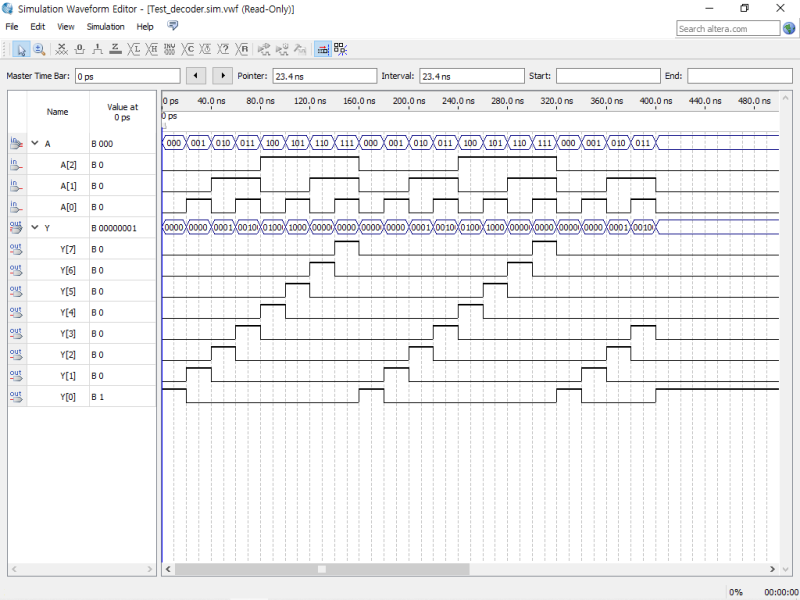Click the Random Values (R) icon
The width and height of the screenshot is (800, 600).
(243, 48)
